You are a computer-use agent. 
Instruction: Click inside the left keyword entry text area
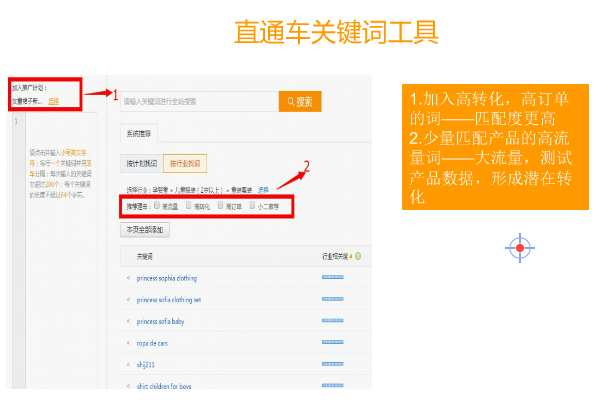pos(61,250)
